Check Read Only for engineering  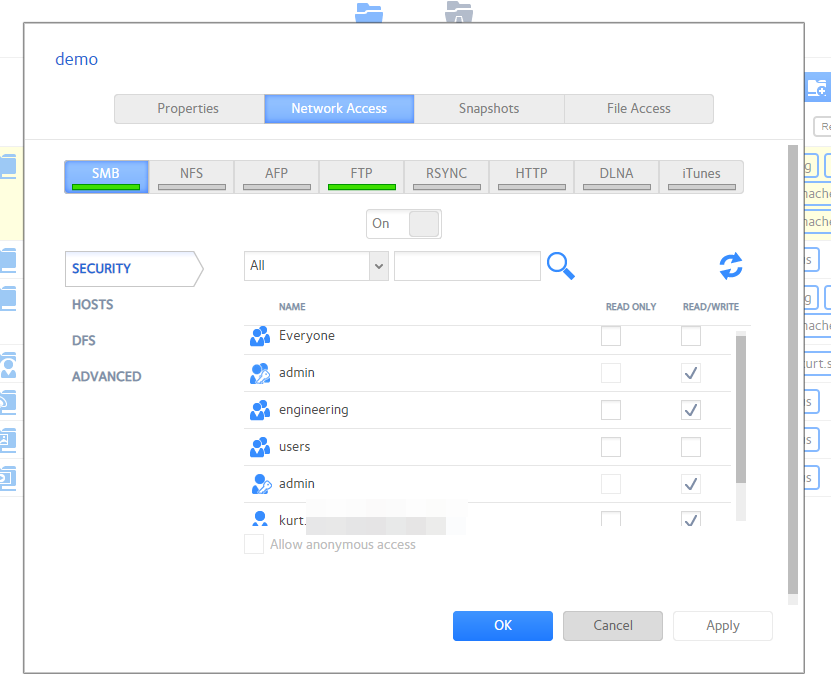(611, 410)
